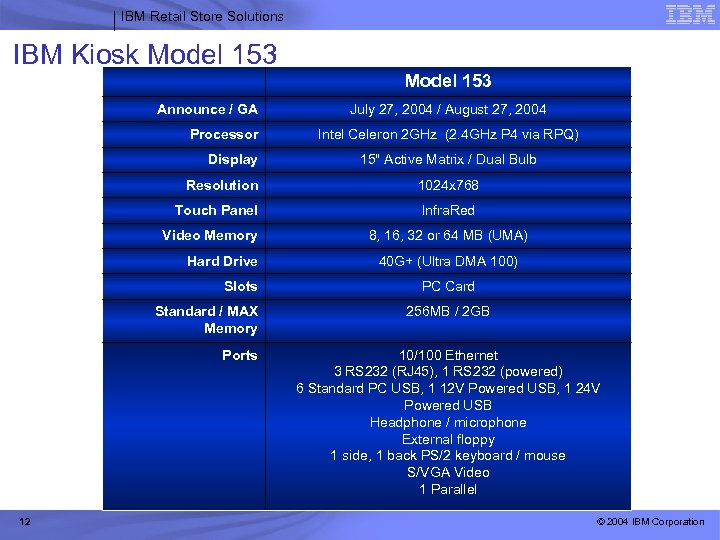Click the InfraRed touch panel value

[448, 210]
